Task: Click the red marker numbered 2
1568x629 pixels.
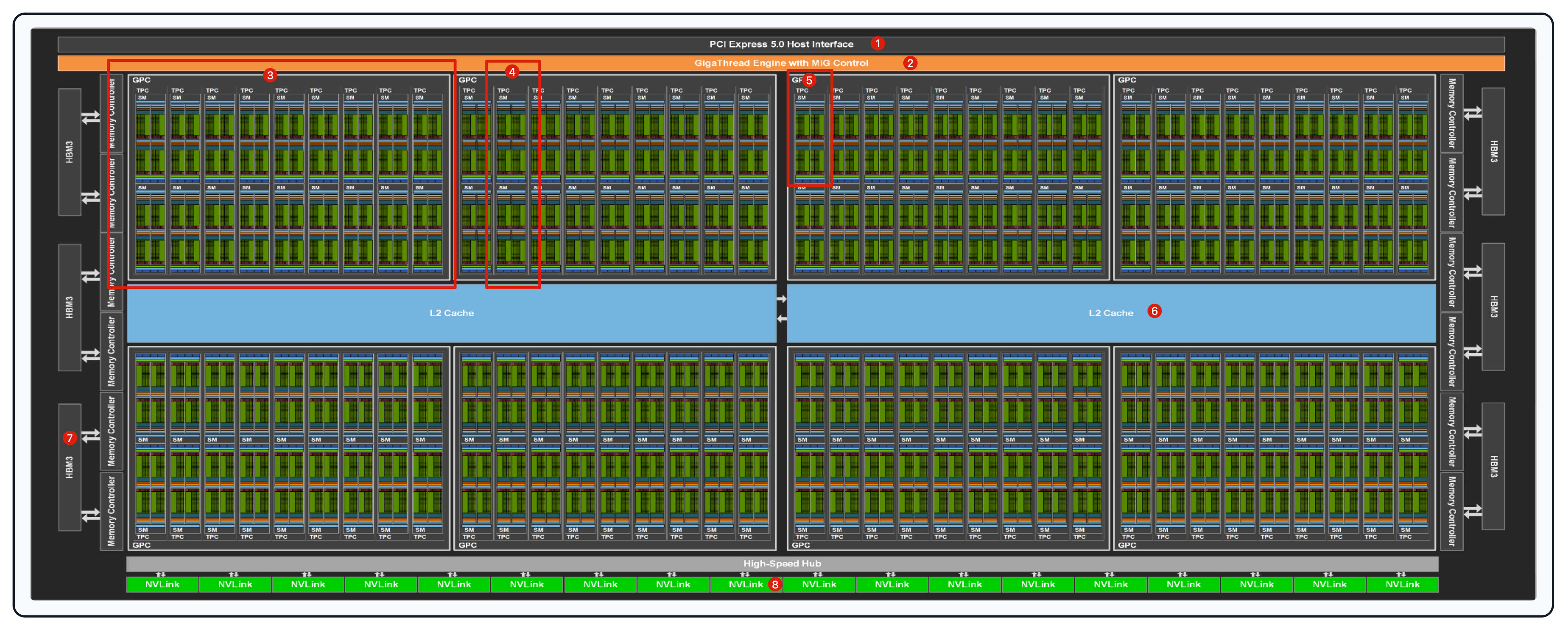Action: point(909,63)
